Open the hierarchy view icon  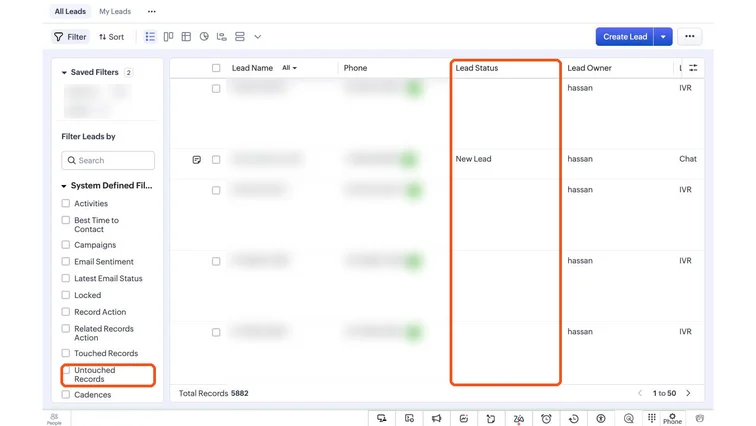click(222, 37)
